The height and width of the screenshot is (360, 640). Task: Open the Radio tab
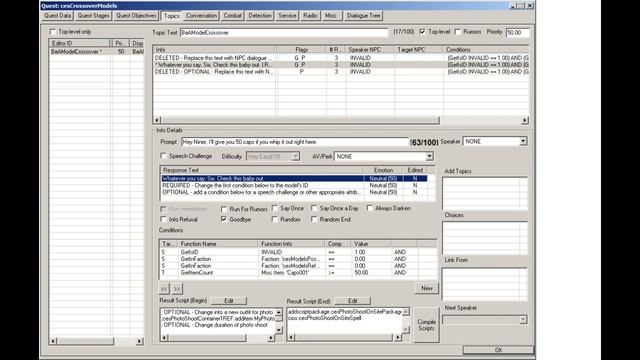point(310,16)
